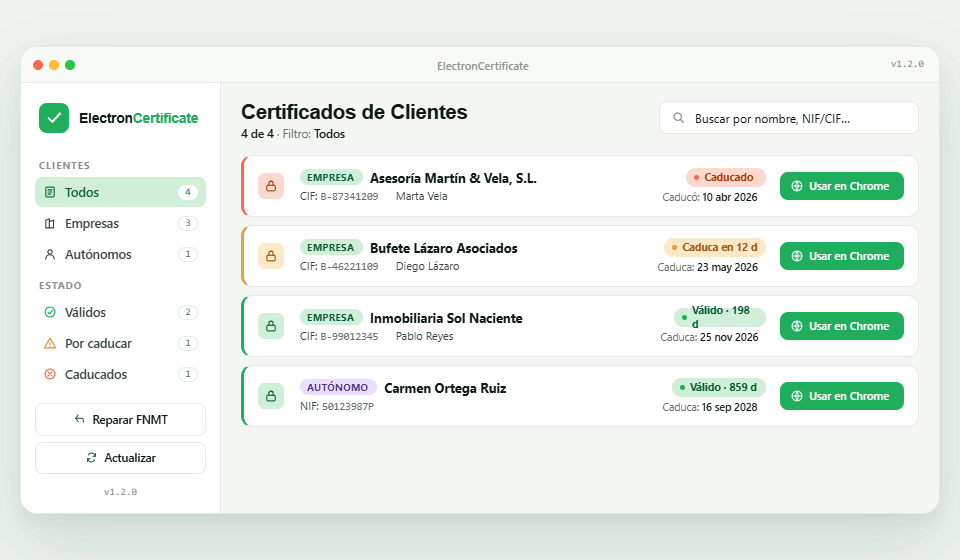Click the Válido · 859 d badge

tap(719, 387)
